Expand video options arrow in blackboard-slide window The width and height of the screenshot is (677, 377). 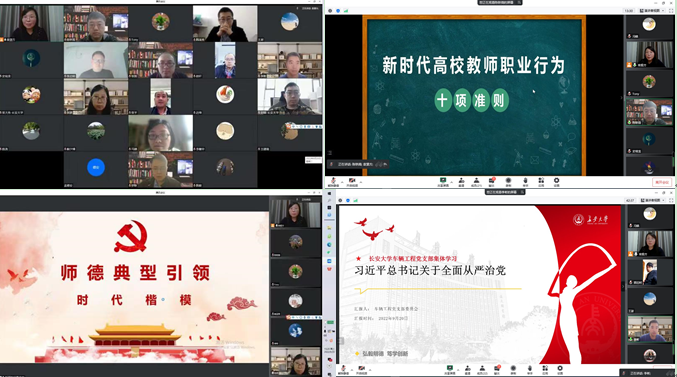(x=361, y=182)
